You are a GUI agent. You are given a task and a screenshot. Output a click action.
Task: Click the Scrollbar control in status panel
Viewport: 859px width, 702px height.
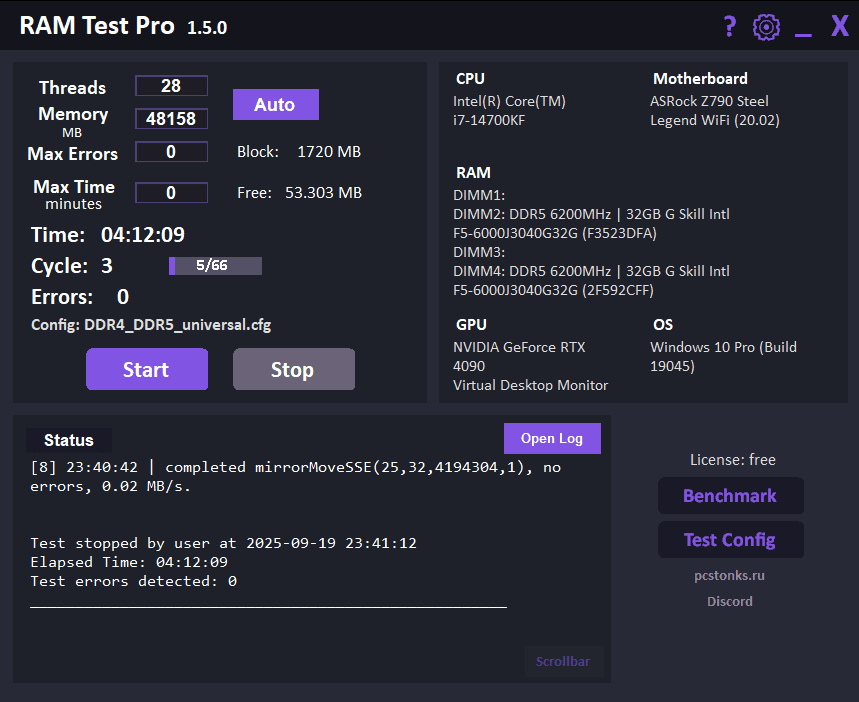563,661
